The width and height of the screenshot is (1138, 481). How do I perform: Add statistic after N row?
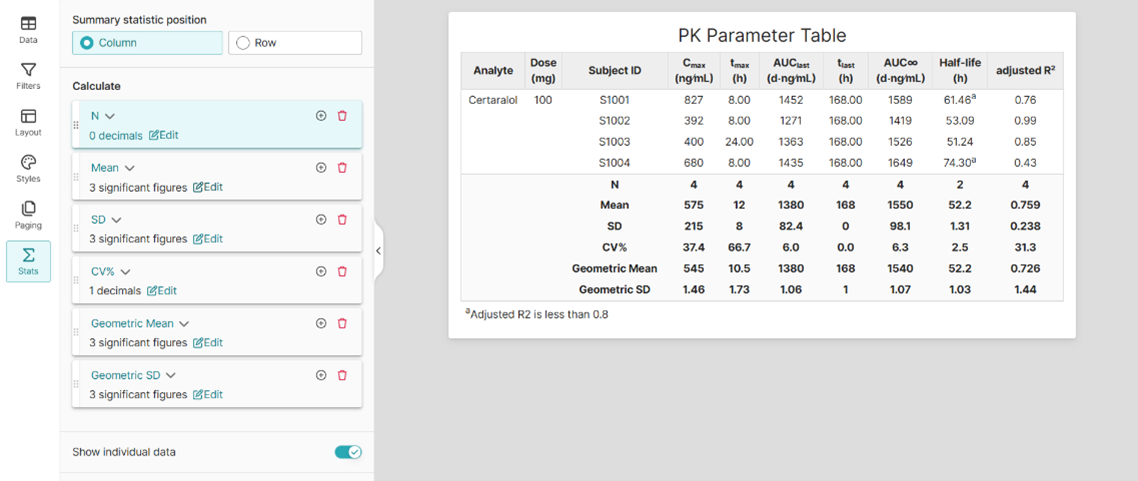pos(321,115)
